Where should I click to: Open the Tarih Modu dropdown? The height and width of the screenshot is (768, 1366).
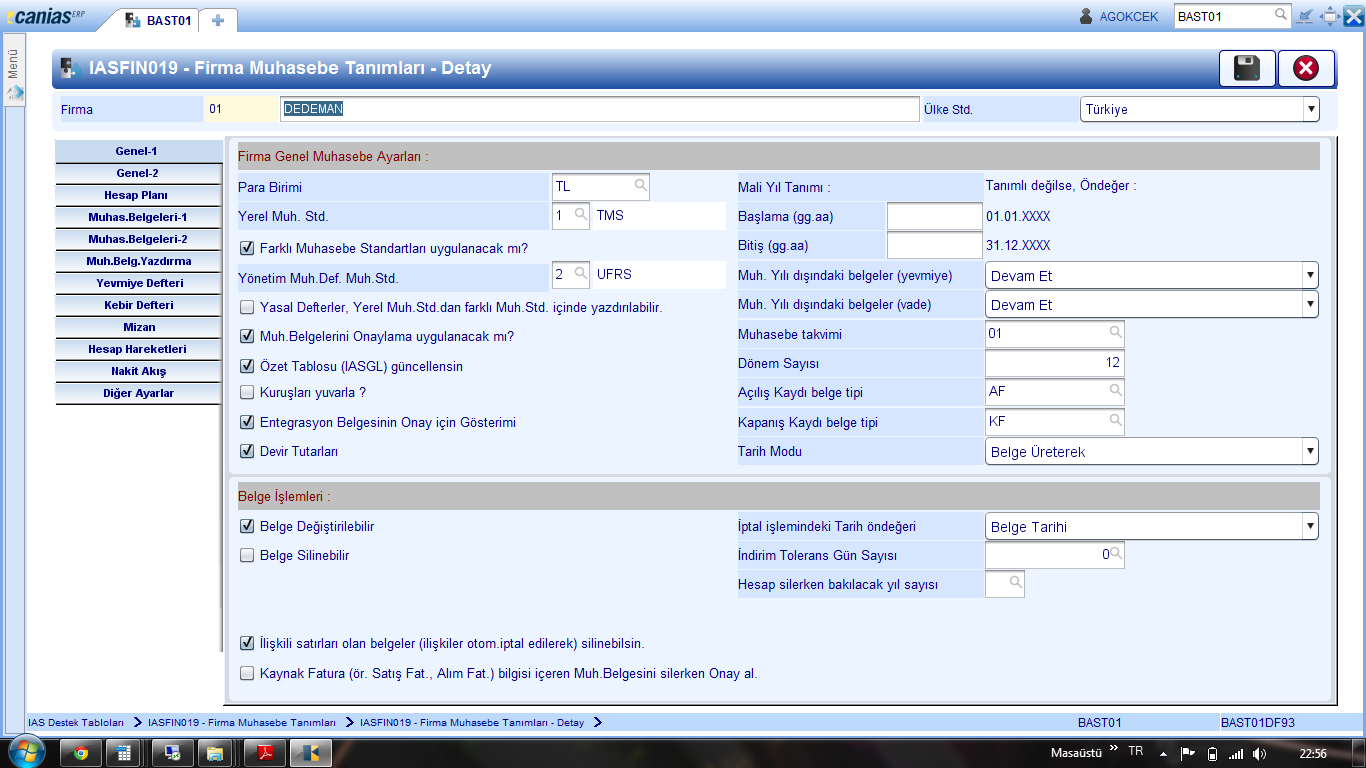[1151, 451]
